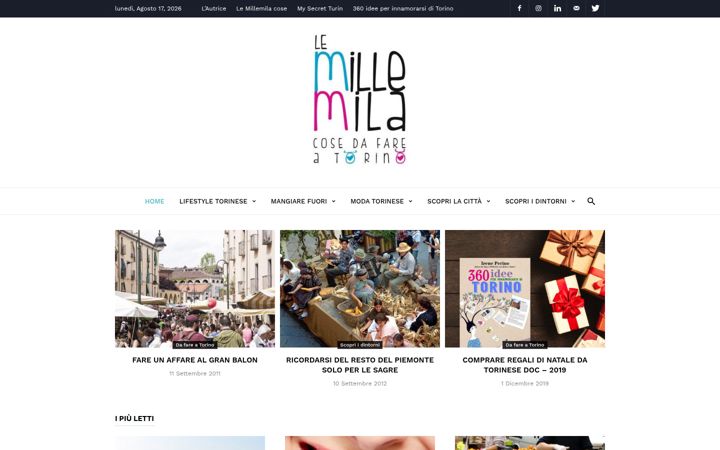Viewport: 720px width, 450px height.
Task: Click the Gran Balon market thumbnail
Action: (195, 288)
